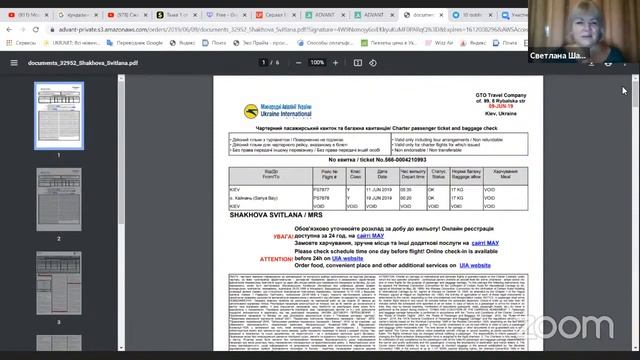Click the red ATTENTION! label

(276, 259)
